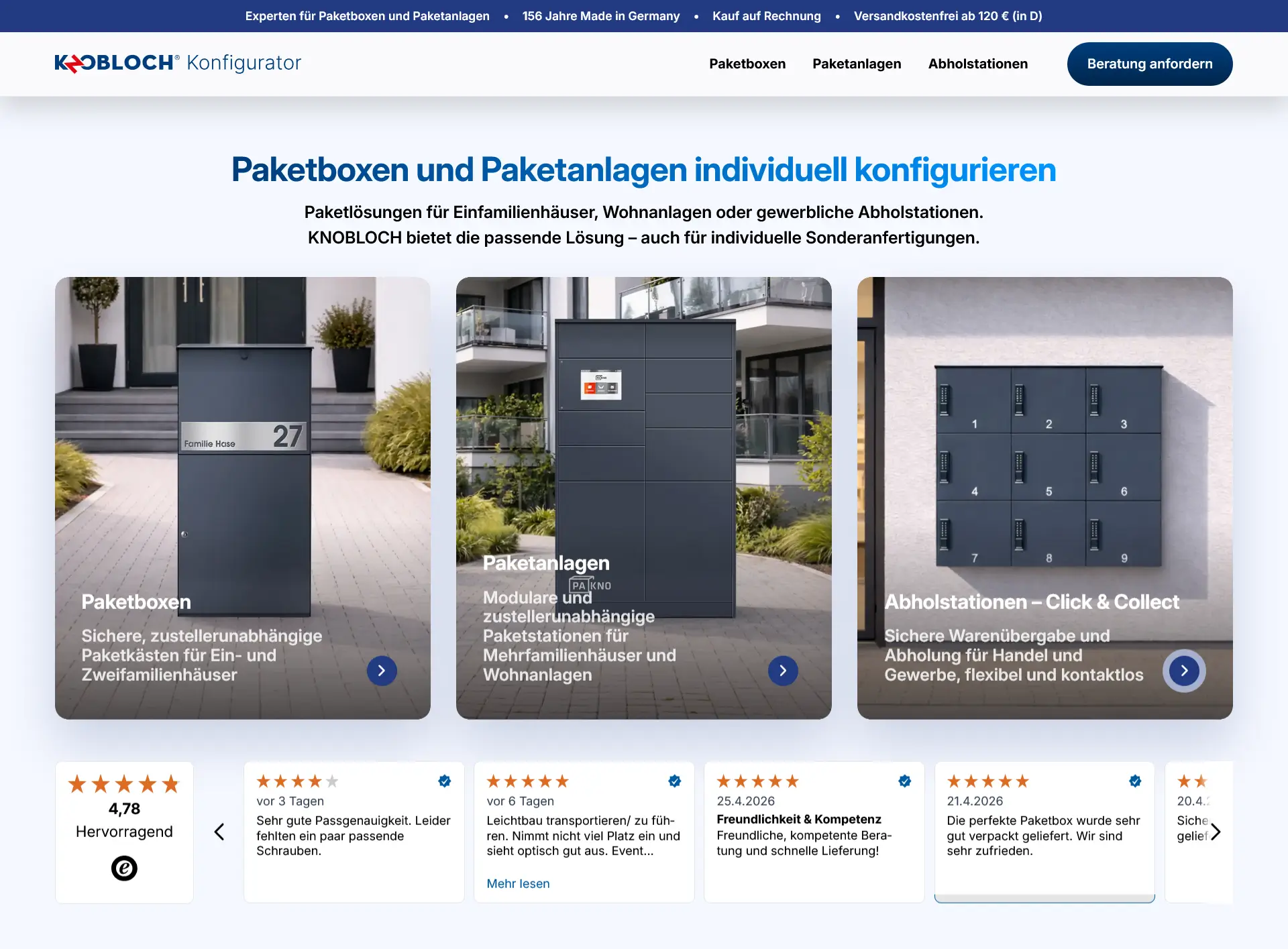Click the four-star rating of 'vor 3 Tagen' review
The width and height of the screenshot is (1288, 949).
297,781
